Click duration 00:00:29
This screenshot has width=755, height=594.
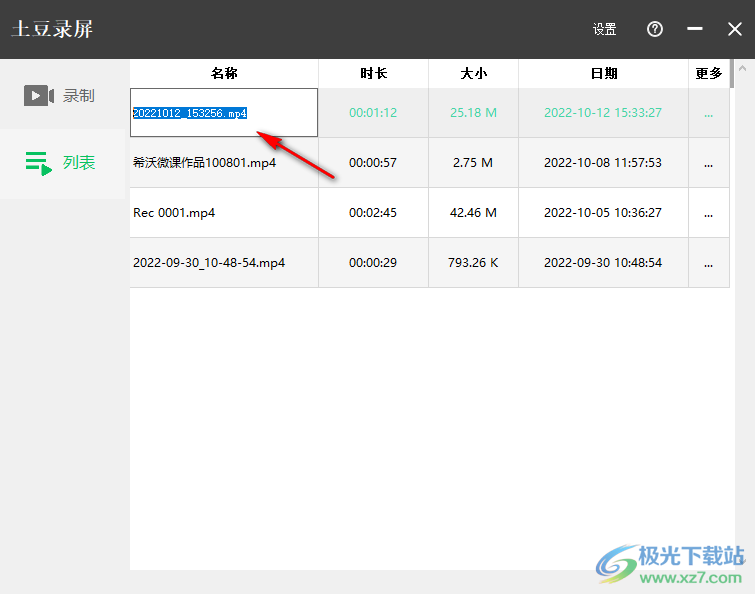(373, 263)
